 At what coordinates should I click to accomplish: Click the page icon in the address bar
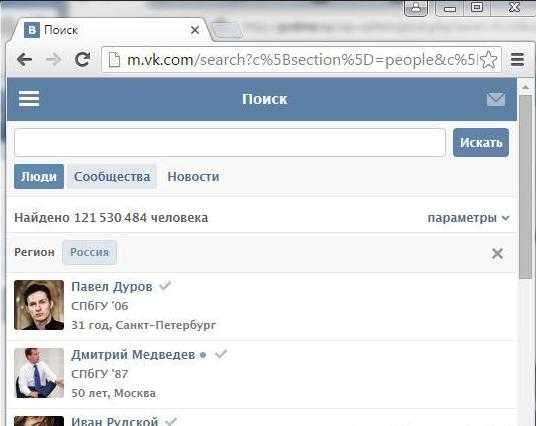pyautogui.click(x=114, y=60)
